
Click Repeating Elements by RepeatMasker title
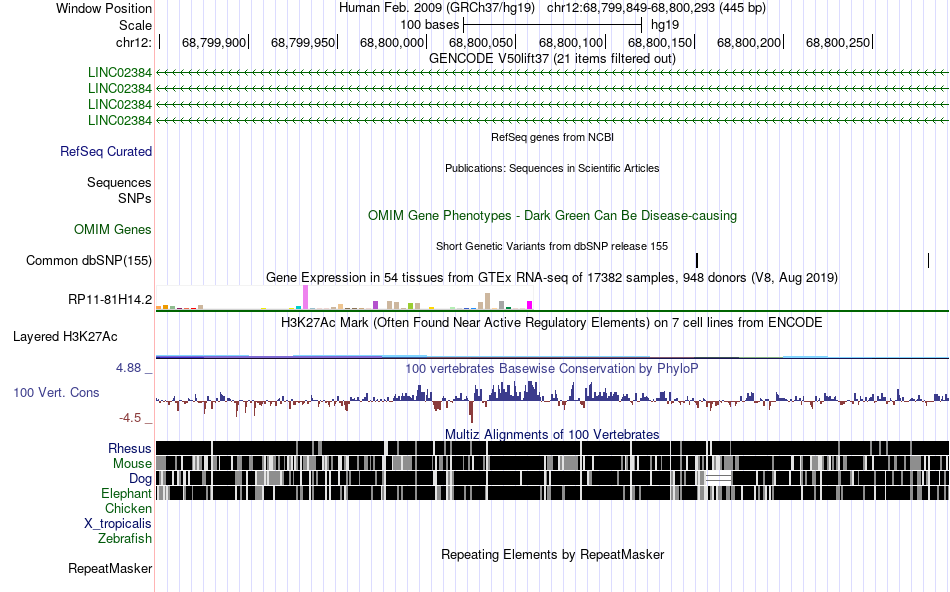tap(552, 554)
